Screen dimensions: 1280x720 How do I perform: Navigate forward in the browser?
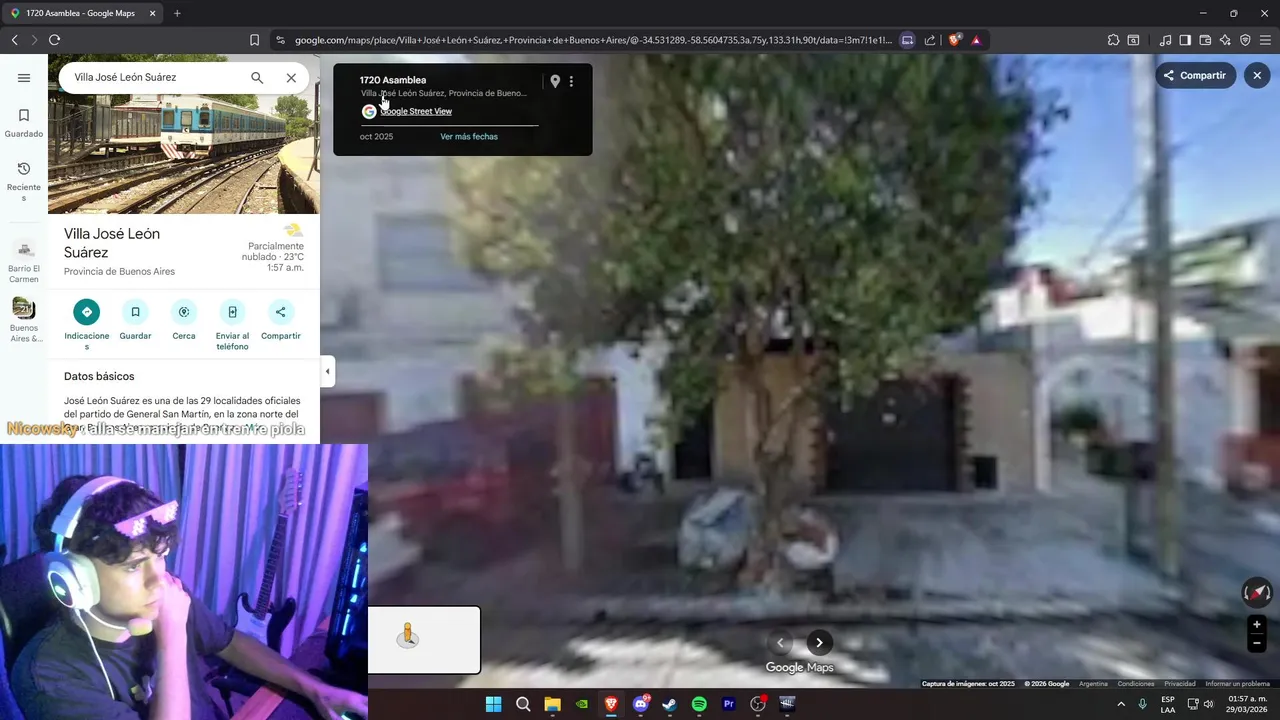(34, 40)
